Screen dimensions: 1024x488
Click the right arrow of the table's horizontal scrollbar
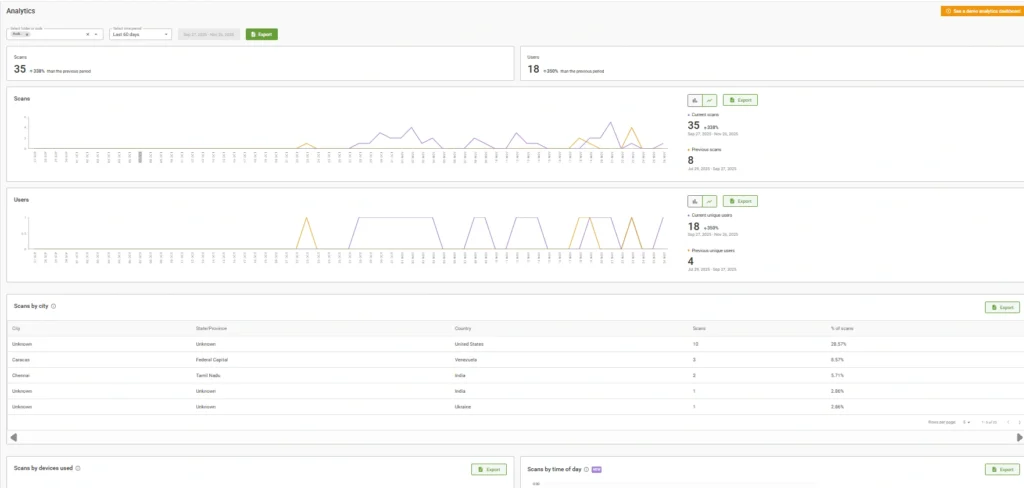tap(1019, 437)
